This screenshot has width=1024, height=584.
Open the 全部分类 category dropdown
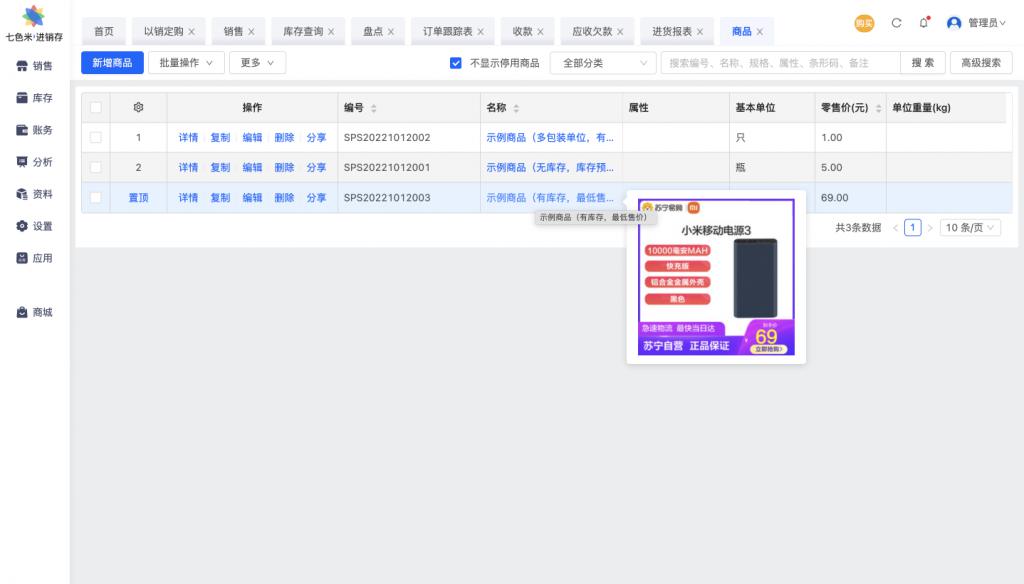603,63
